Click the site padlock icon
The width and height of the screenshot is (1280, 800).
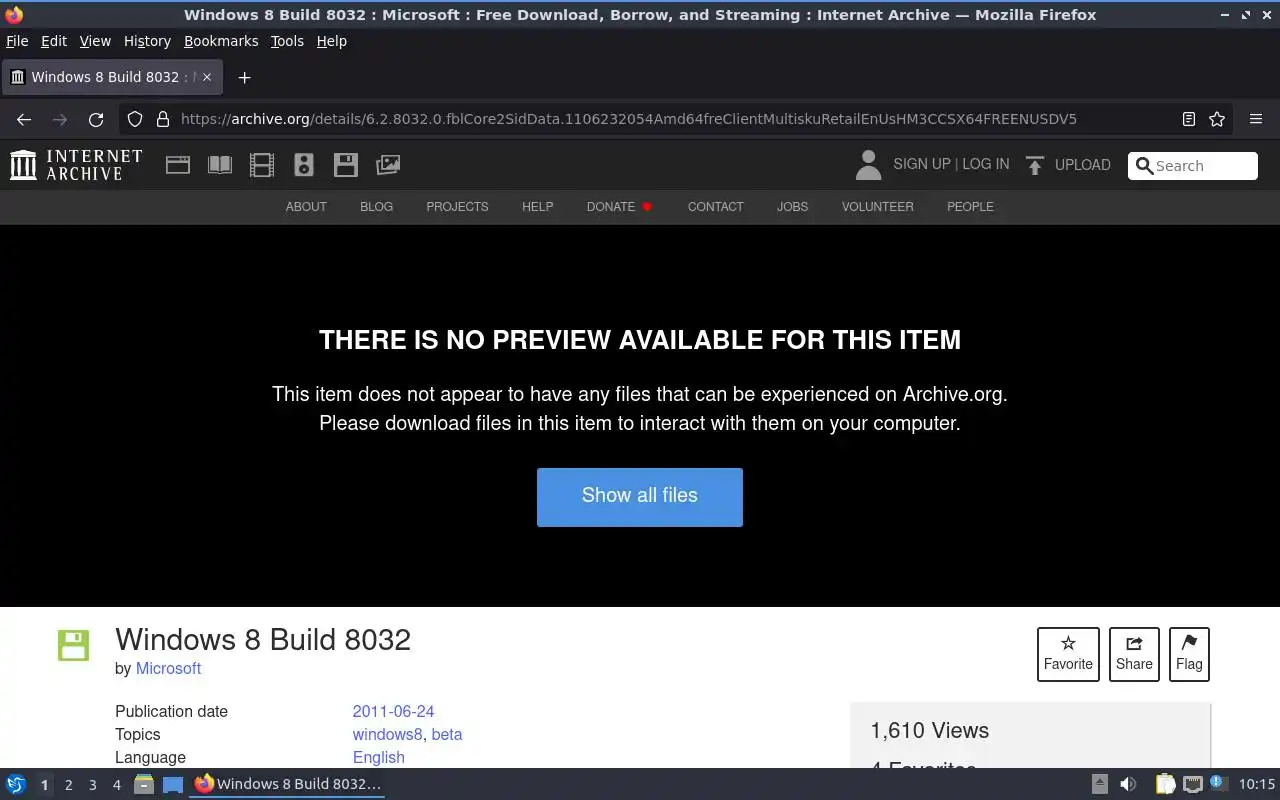click(x=163, y=119)
